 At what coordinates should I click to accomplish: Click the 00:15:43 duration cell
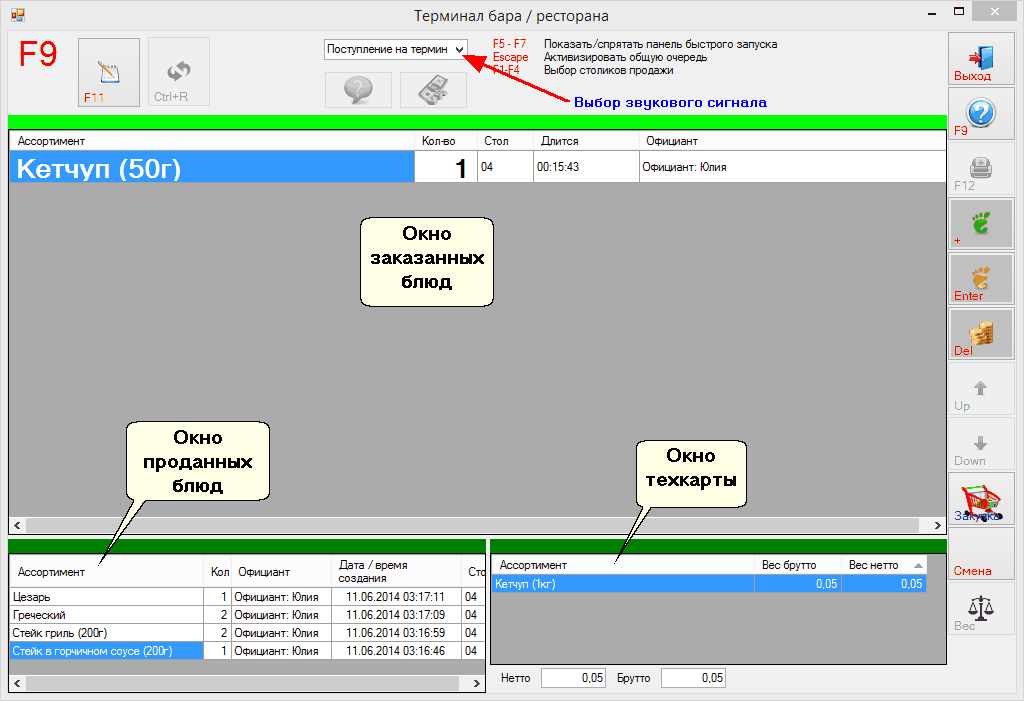click(586, 167)
